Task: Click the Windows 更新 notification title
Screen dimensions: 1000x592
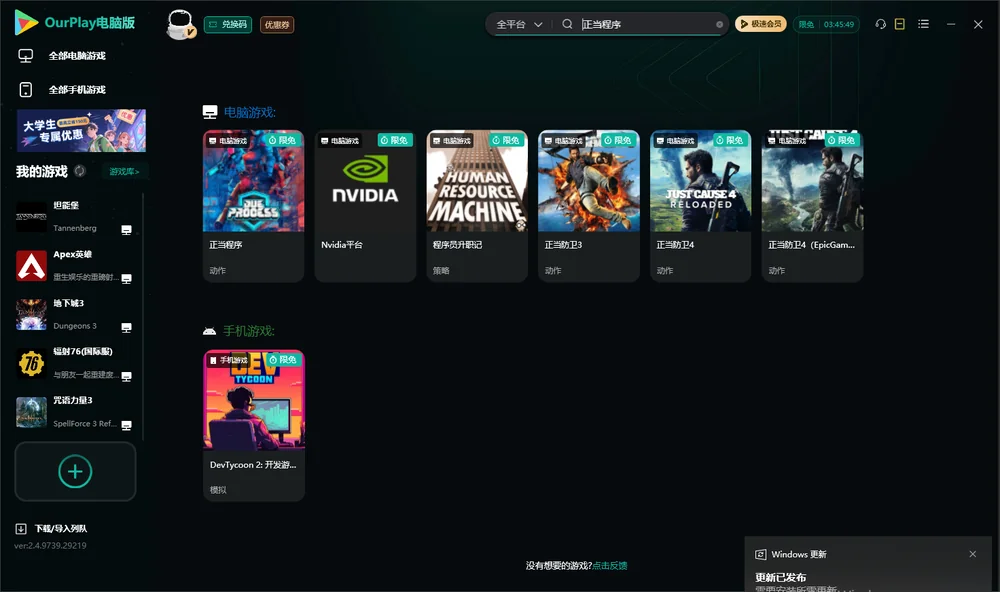Action: pos(798,554)
